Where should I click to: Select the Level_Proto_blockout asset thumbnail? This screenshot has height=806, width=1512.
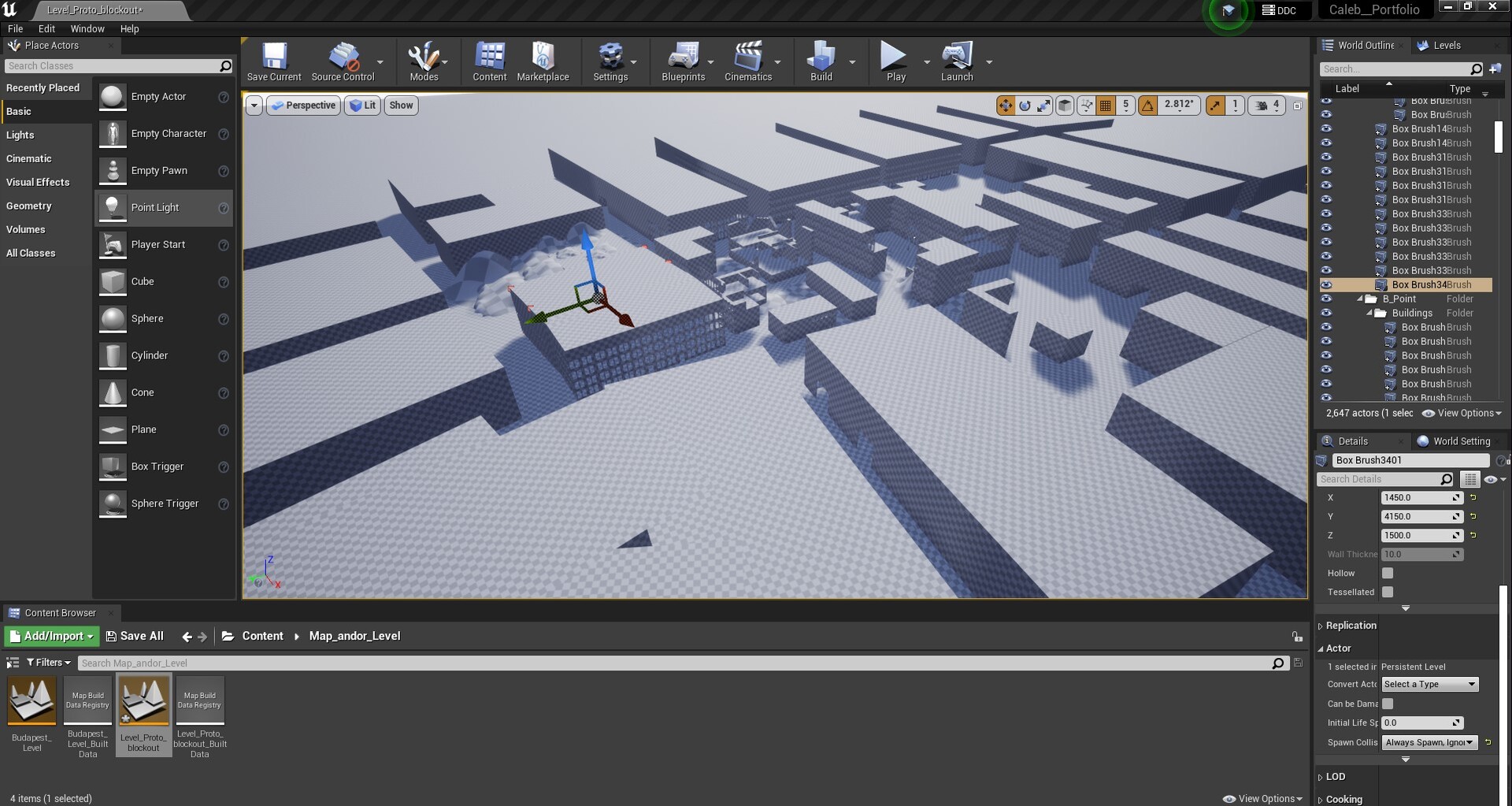(143, 700)
